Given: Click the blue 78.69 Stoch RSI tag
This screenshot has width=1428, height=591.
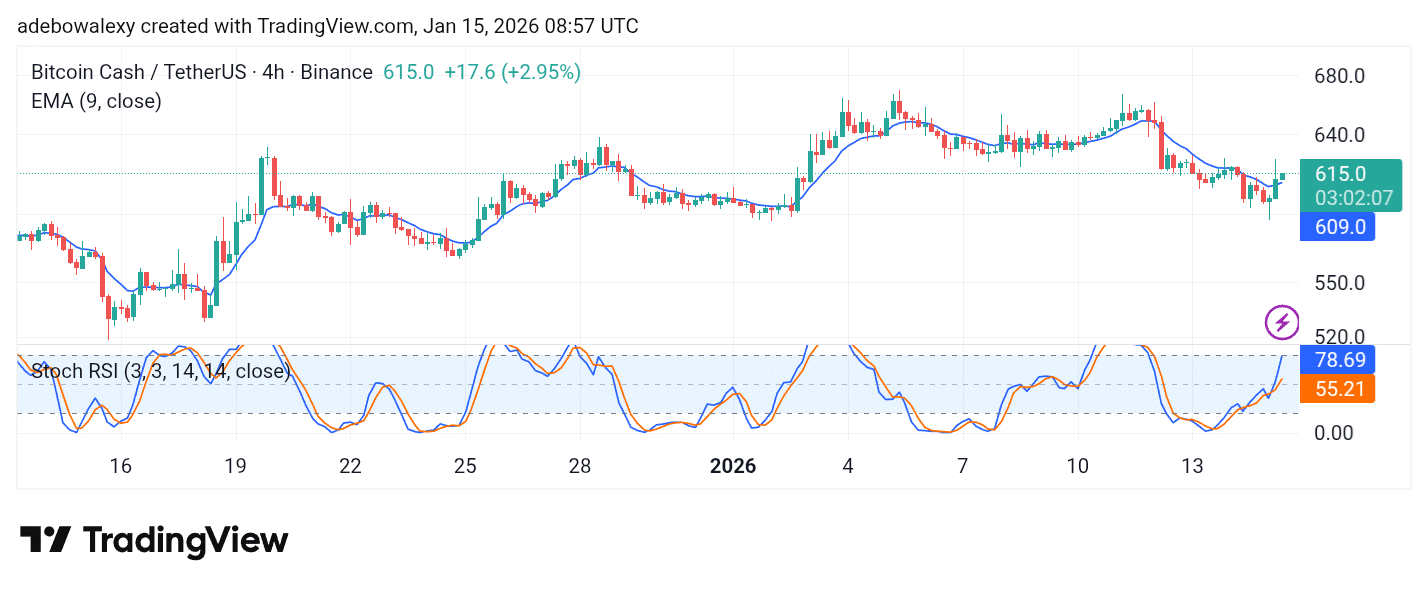Looking at the screenshot, I should point(1338,359).
